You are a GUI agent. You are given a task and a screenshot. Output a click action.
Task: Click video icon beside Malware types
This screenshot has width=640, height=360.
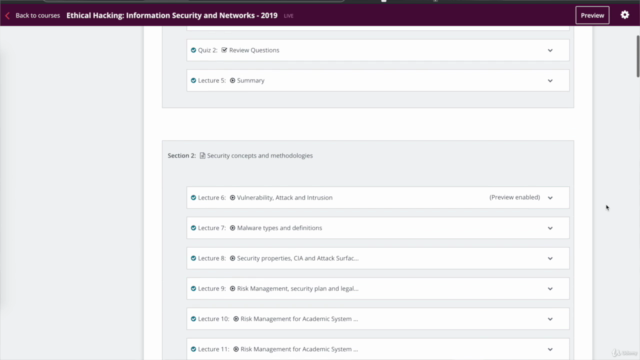[x=232, y=228]
